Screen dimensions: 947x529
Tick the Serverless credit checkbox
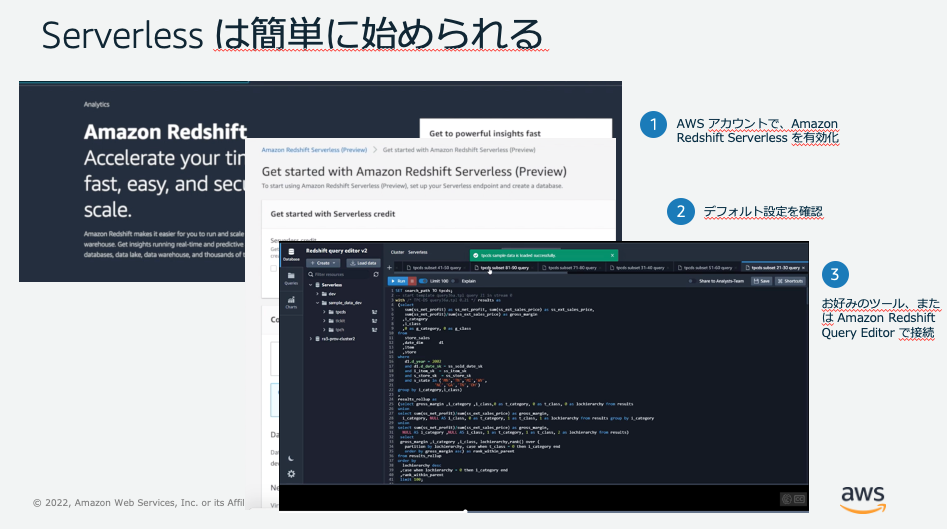[x=274, y=268]
